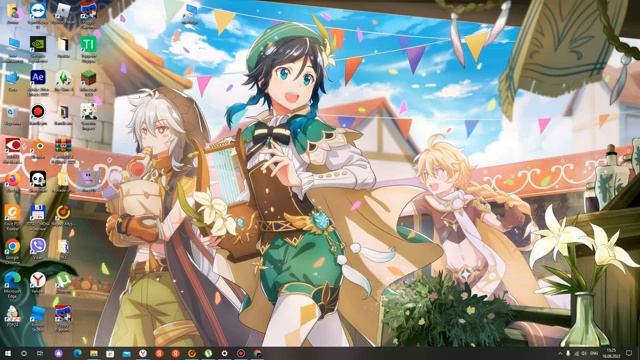Click the Edge icon in the taskbar

[77, 353]
